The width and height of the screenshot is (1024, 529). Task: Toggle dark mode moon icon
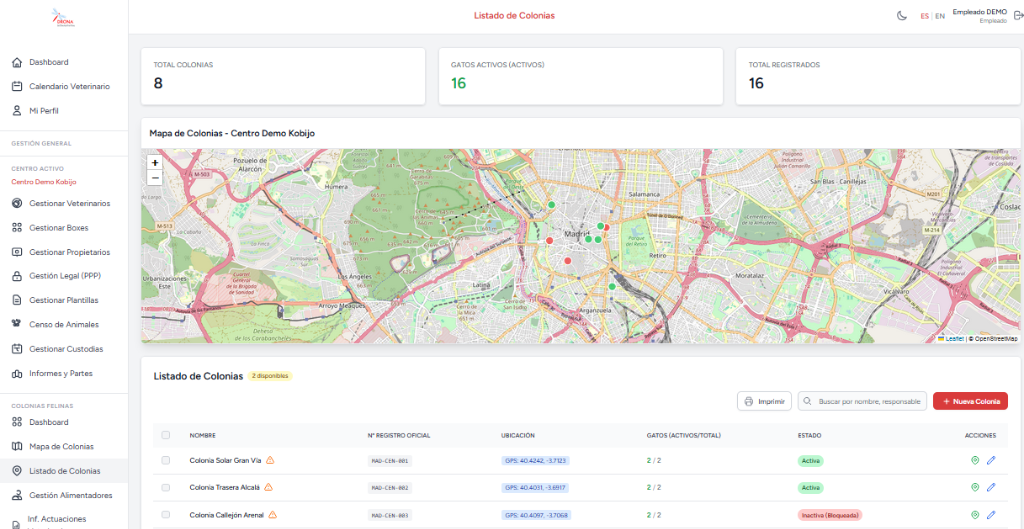point(901,16)
